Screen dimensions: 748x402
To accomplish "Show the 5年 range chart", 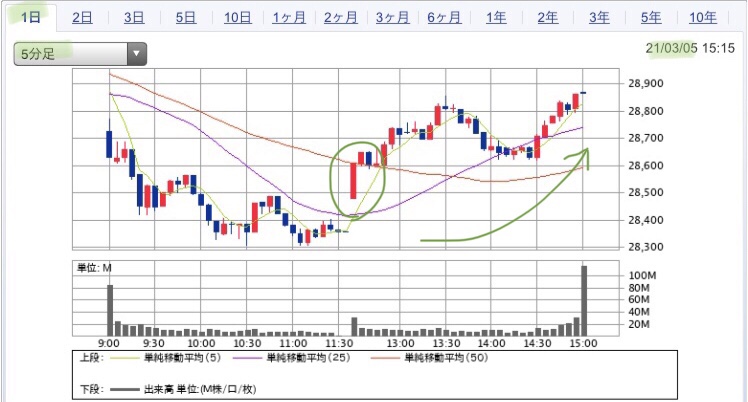I will click(651, 18).
